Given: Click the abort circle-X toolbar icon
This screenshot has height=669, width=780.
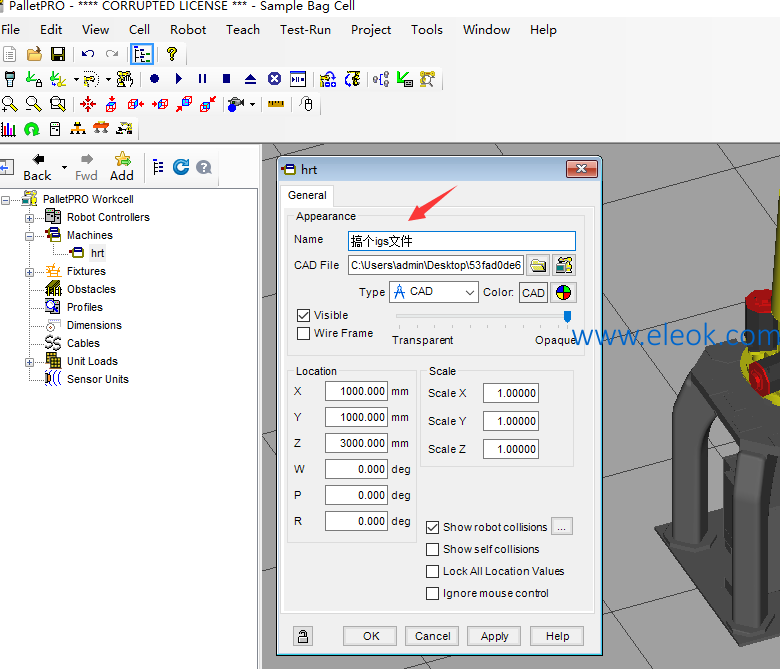Looking at the screenshot, I should click(274, 79).
